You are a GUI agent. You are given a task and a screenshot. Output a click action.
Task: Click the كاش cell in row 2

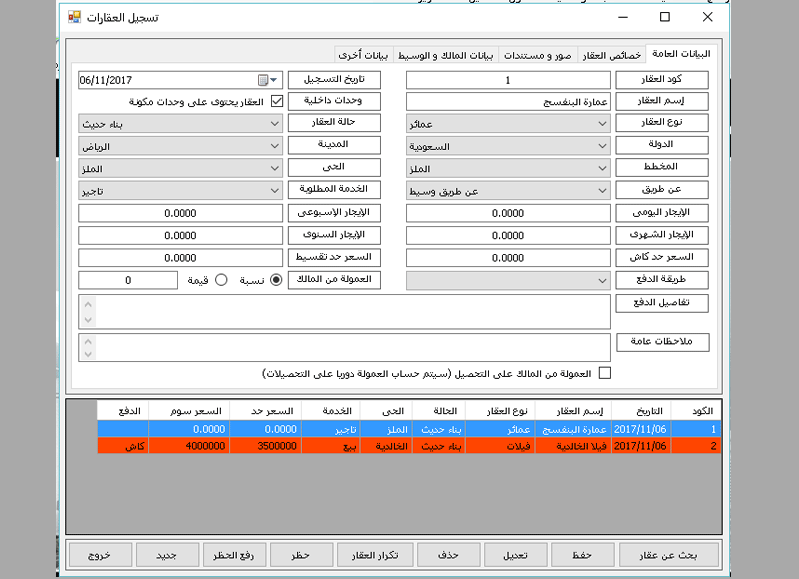[x=123, y=446]
